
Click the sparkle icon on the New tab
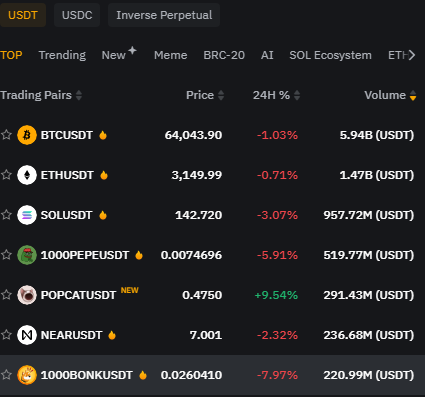coord(132,50)
